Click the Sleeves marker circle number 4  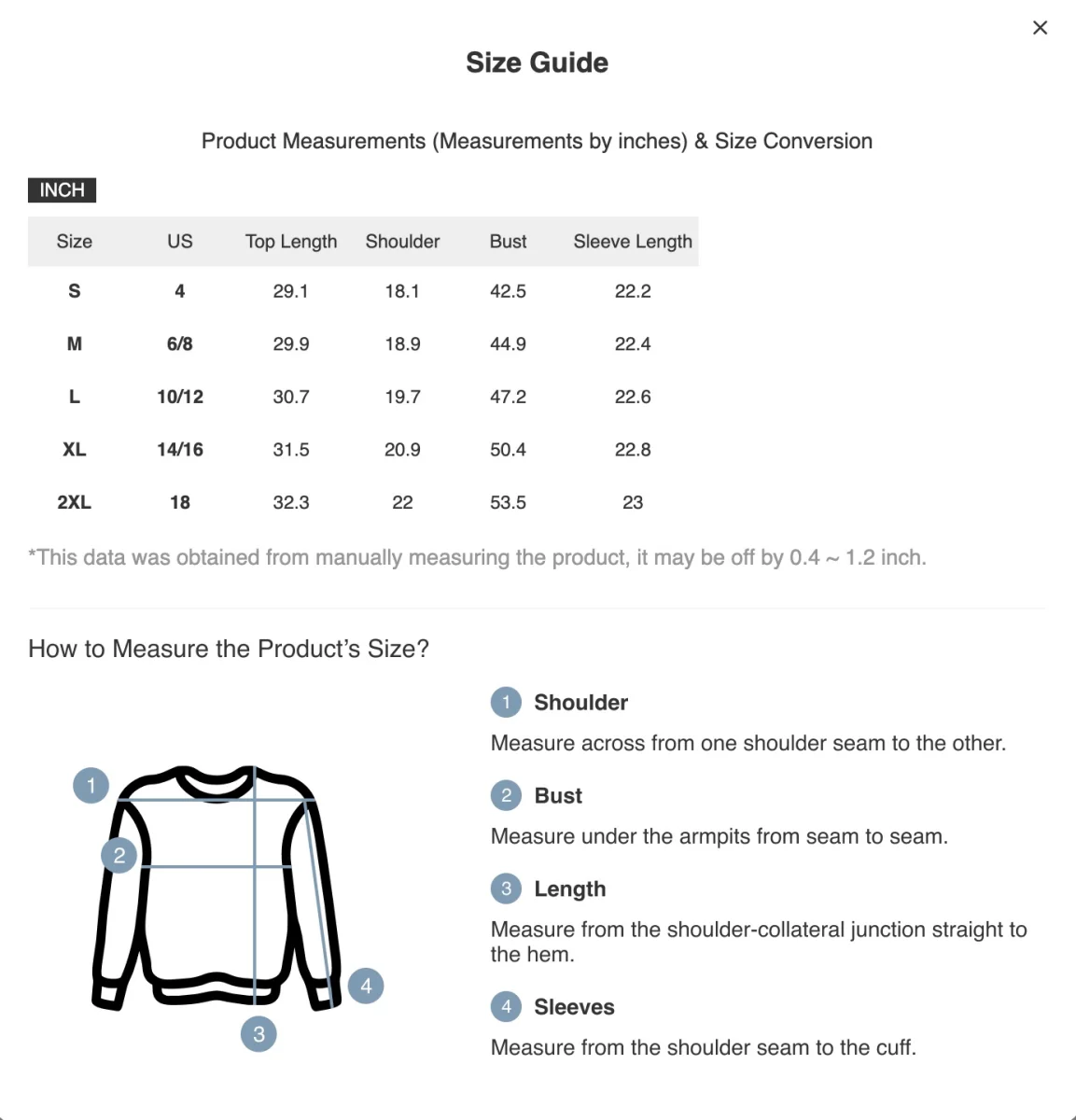(x=365, y=985)
